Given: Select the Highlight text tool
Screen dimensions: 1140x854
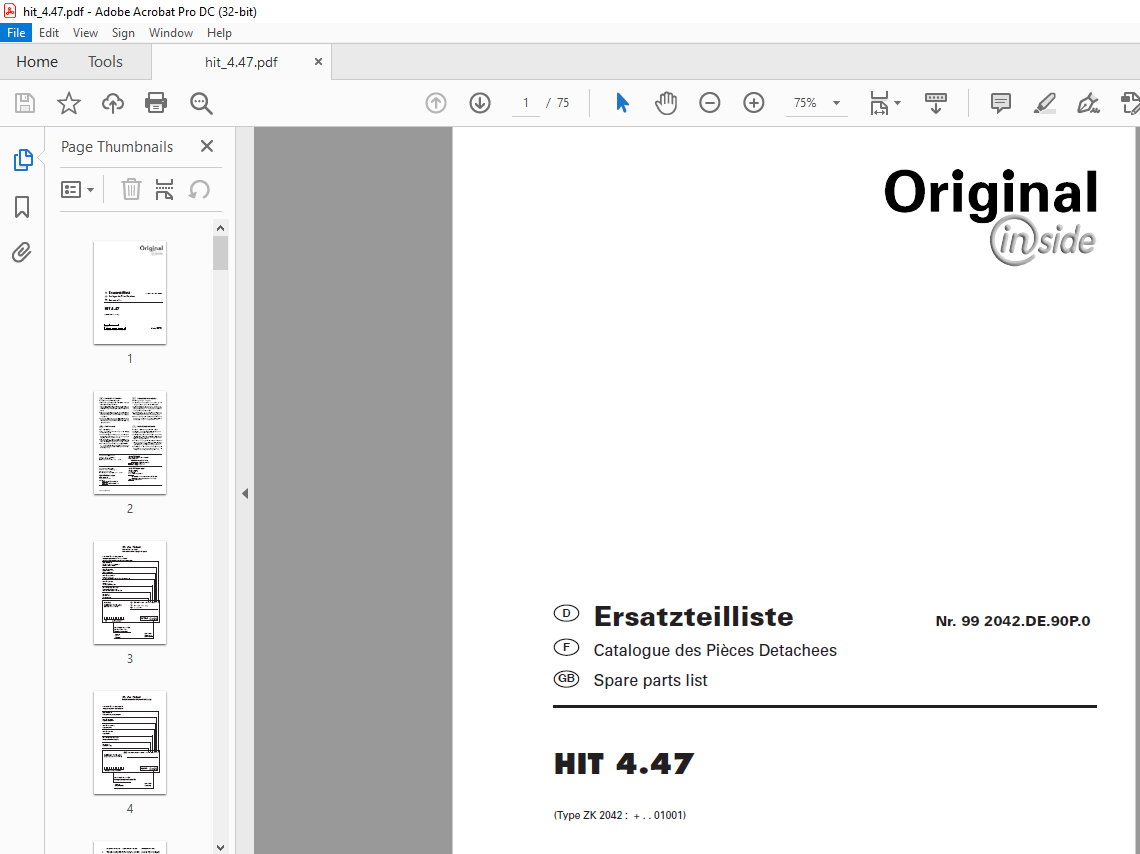Looking at the screenshot, I should click(x=1045, y=103).
